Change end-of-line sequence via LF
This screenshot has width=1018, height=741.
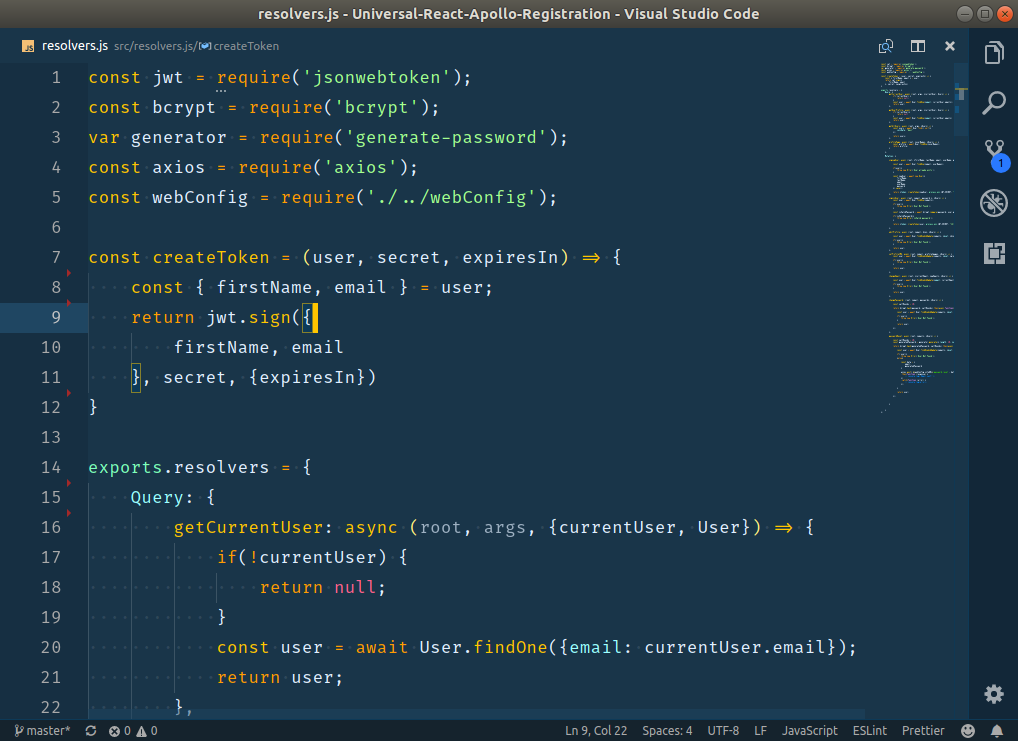tap(760, 731)
